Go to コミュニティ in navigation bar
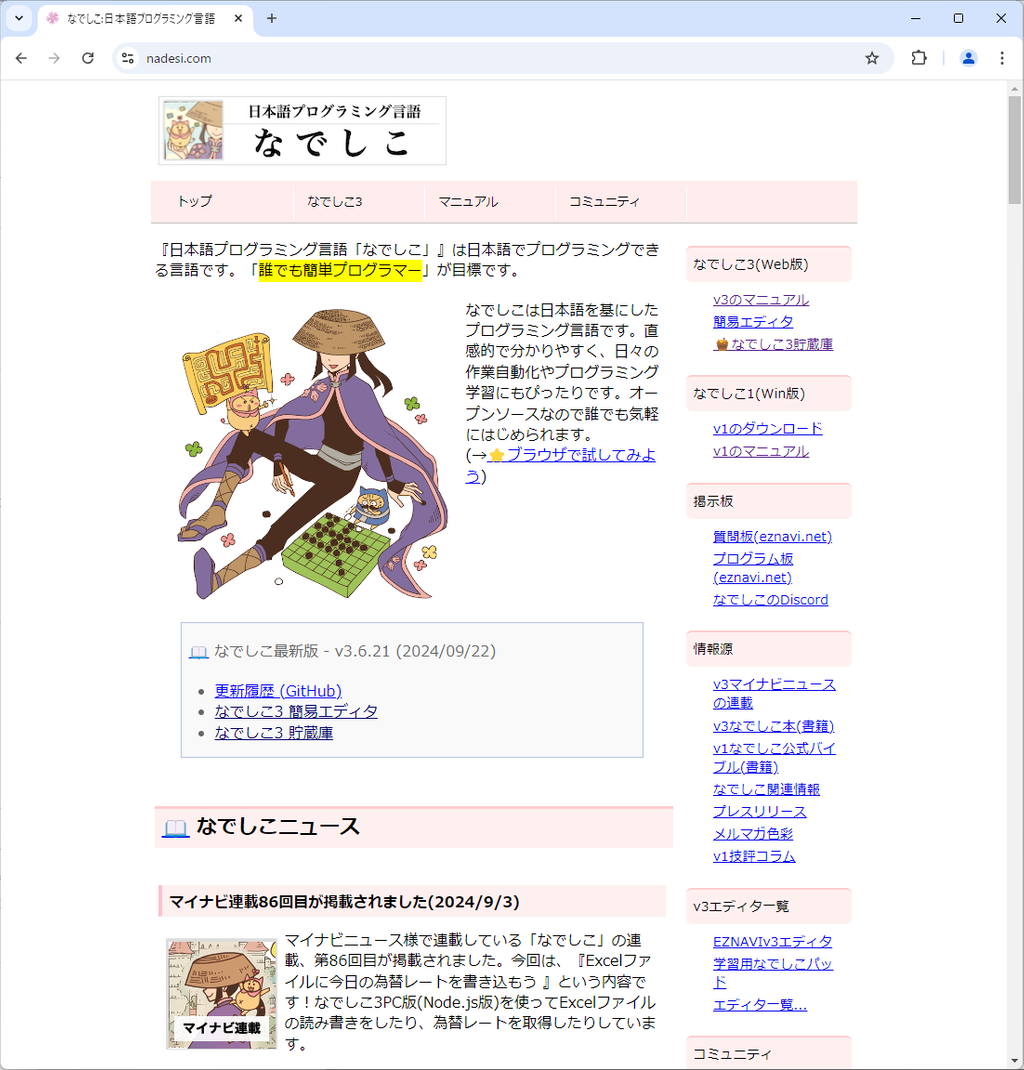Viewport: 1024px width, 1070px height. pyautogui.click(x=604, y=201)
